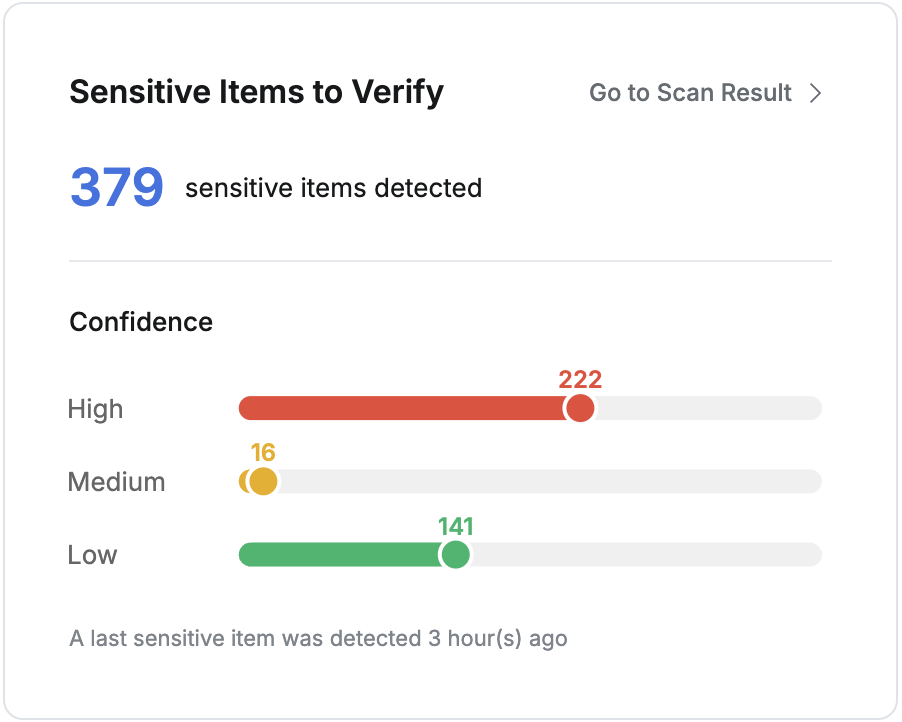The image size is (902, 722).
Task: Open the Go to Scan Result link
Action: (x=690, y=93)
